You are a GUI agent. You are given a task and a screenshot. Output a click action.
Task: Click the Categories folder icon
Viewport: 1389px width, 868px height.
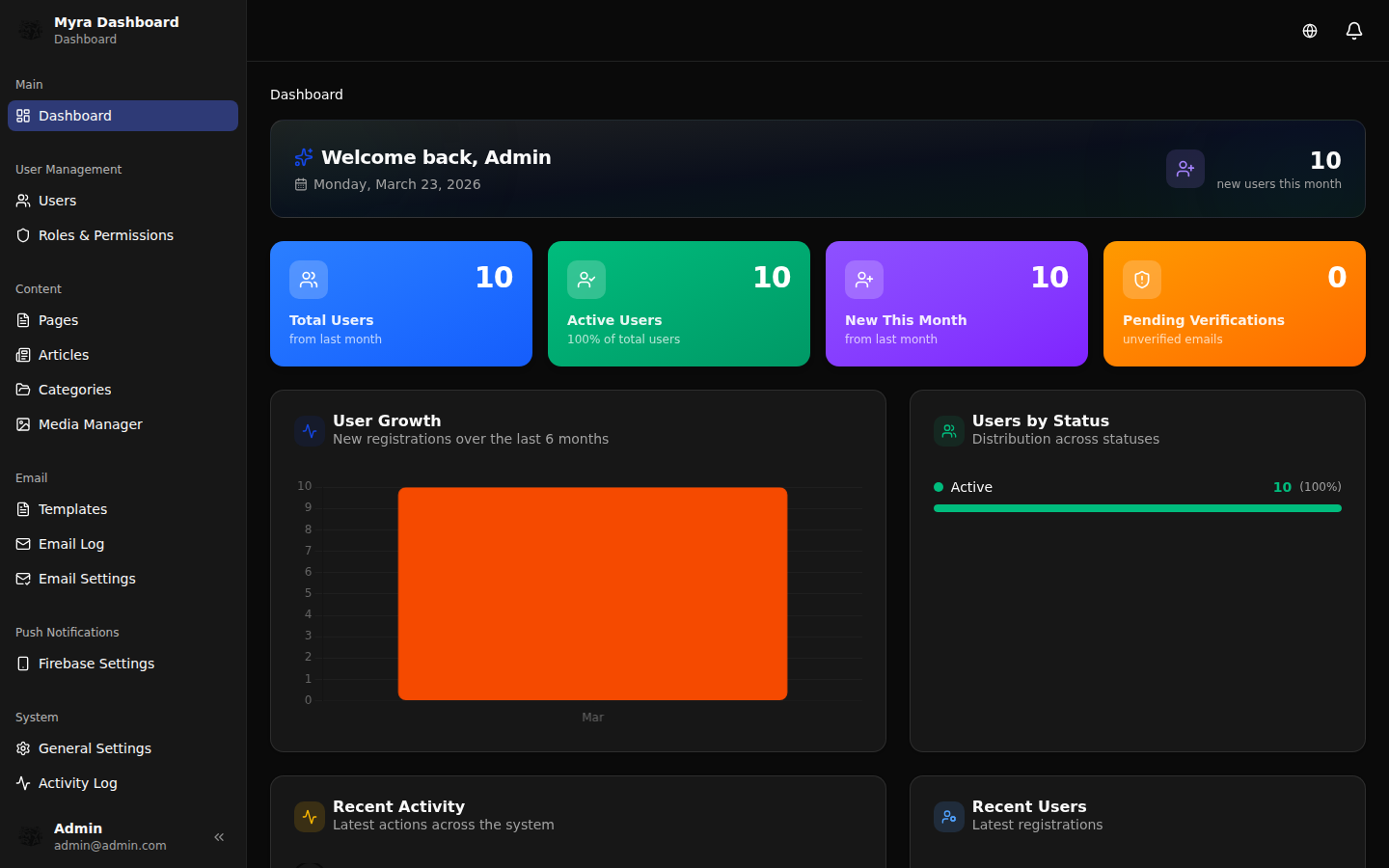point(23,390)
